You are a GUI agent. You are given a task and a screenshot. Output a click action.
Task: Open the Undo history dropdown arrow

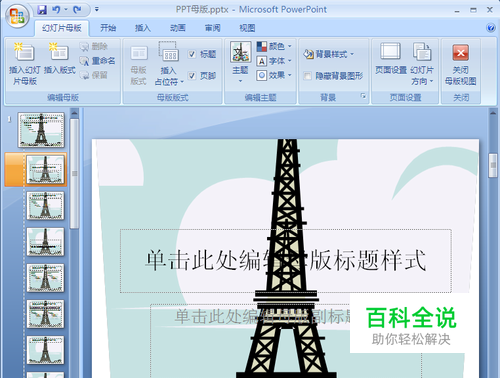point(66,10)
